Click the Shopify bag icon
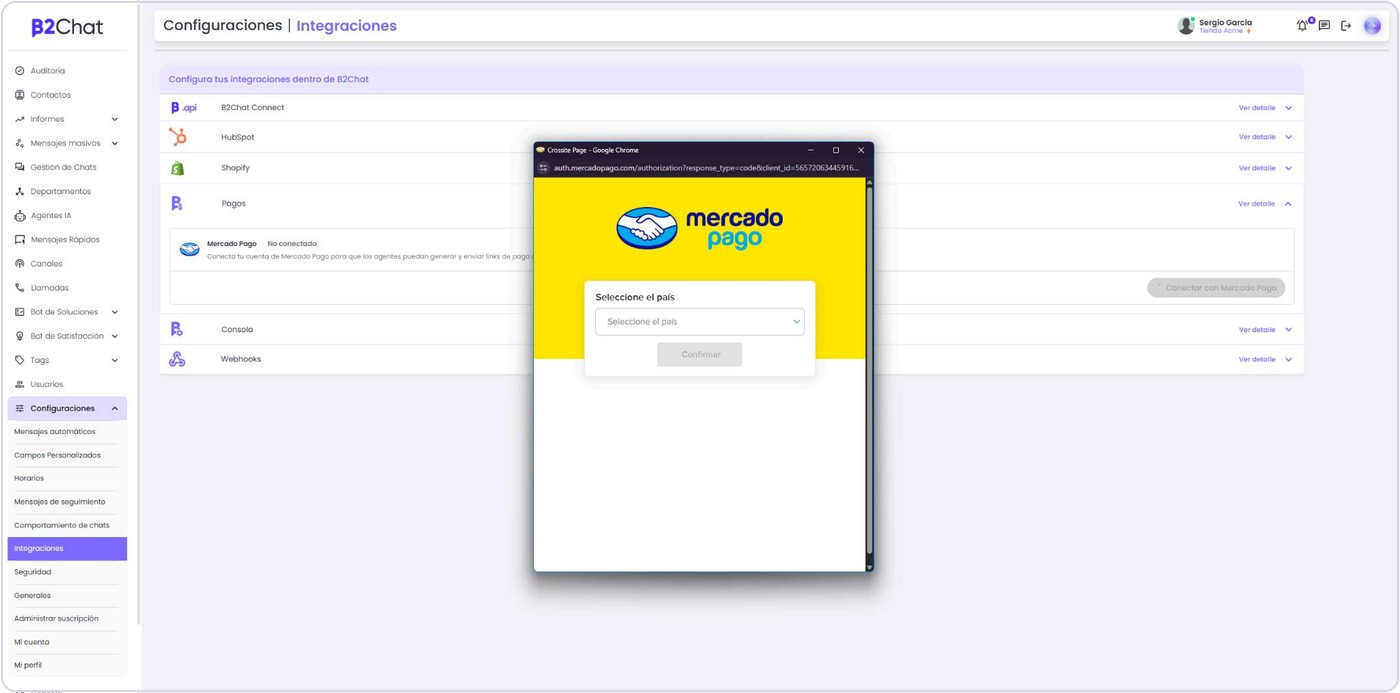1400x693 pixels. (x=177, y=168)
